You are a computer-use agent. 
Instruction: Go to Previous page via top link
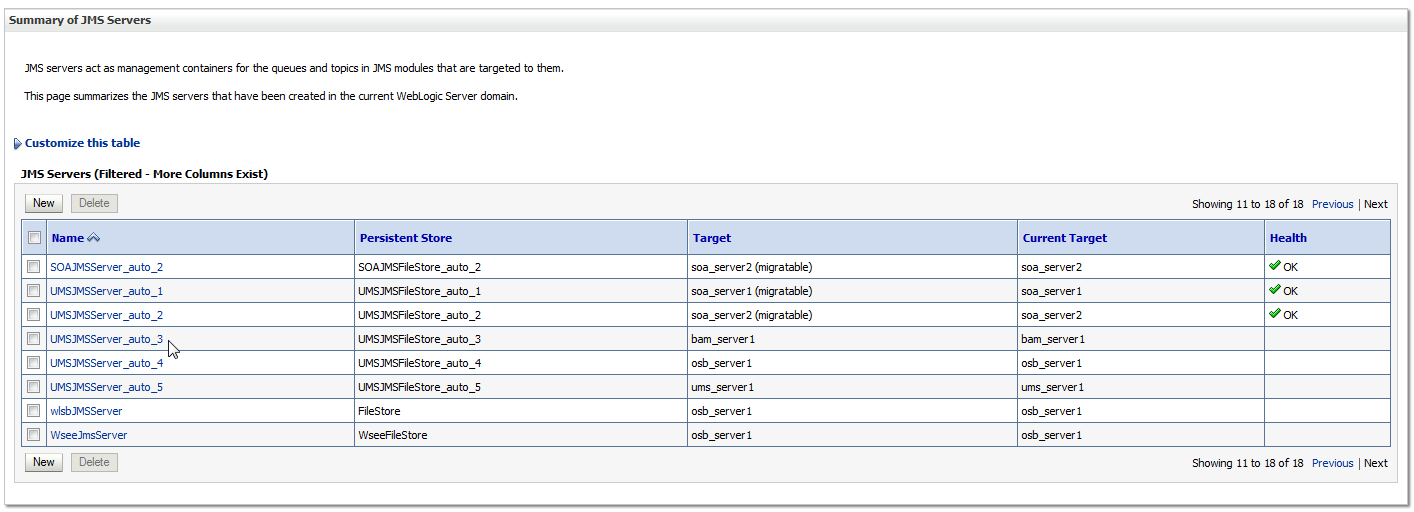pos(1332,204)
